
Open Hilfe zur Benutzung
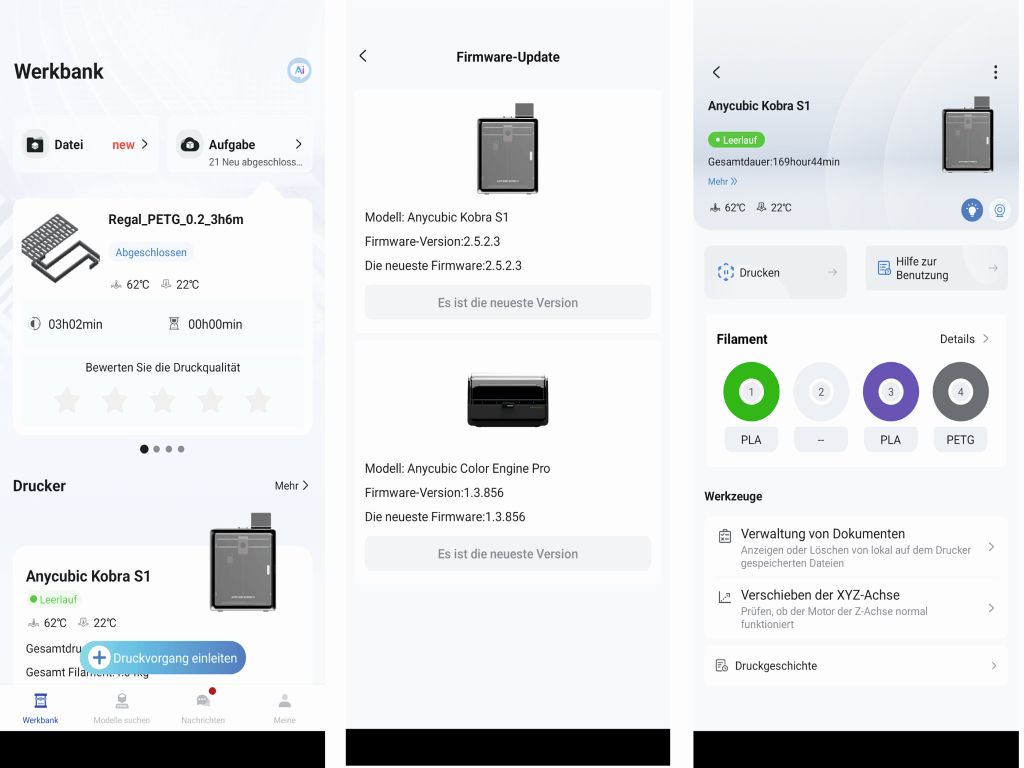936,268
